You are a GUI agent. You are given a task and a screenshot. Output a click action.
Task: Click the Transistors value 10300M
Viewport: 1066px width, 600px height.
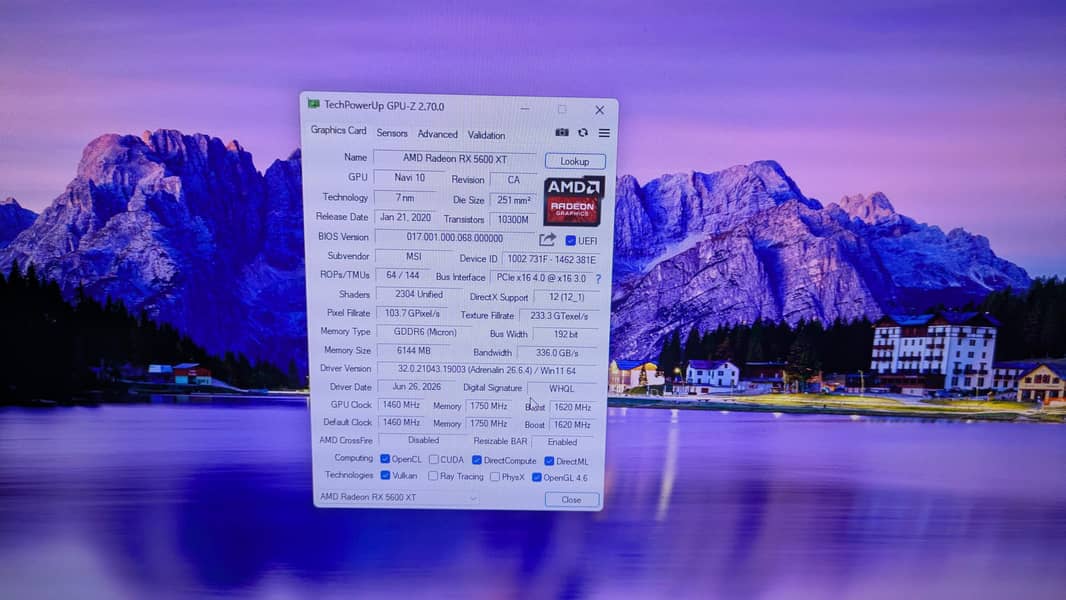pyautogui.click(x=513, y=219)
